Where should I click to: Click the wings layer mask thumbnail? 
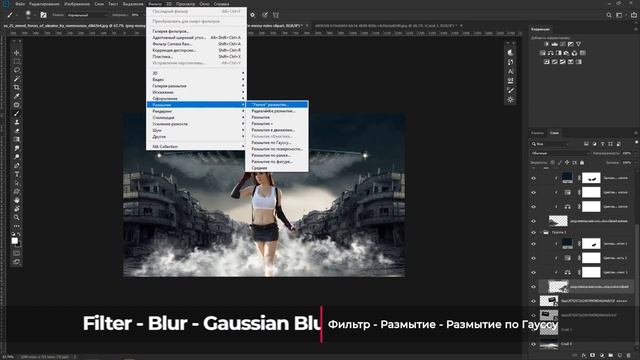591,178
